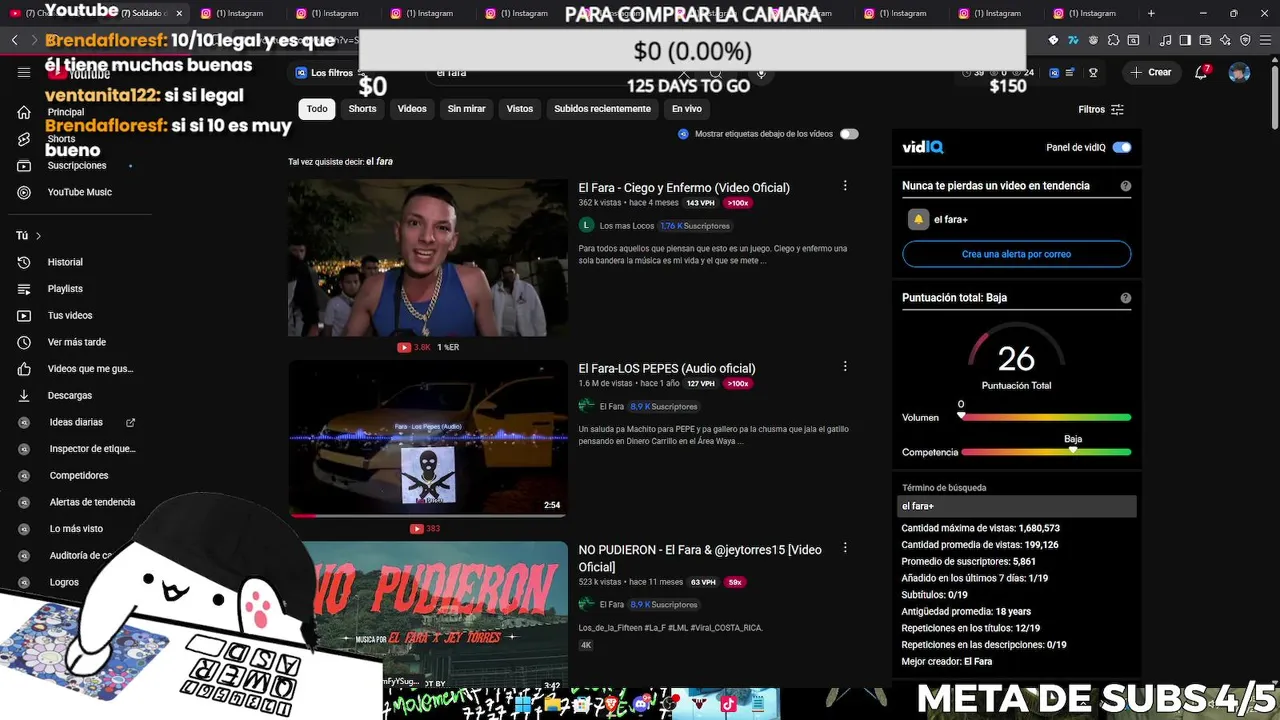This screenshot has width=1280, height=720.
Task: Open File Explorer in taskbar
Action: tap(553, 704)
